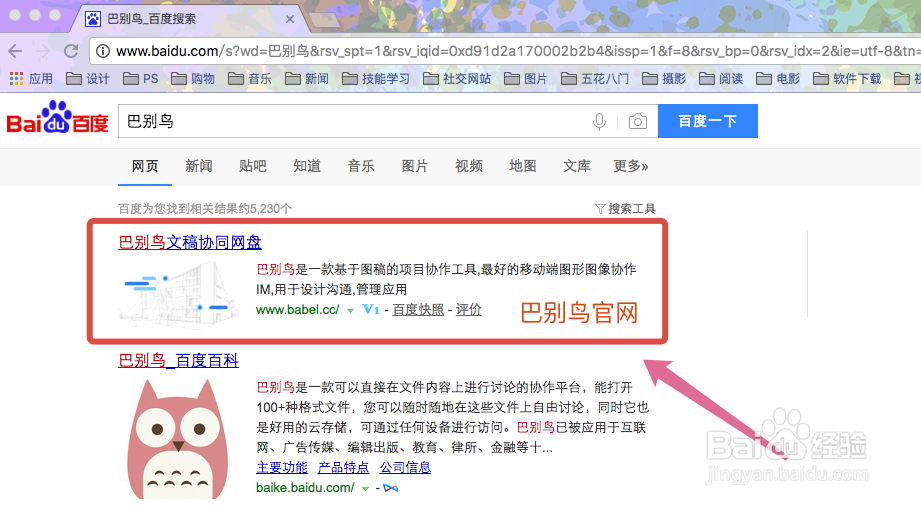Open the 设计 bookmark folder
The image size is (921, 506).
88,78
